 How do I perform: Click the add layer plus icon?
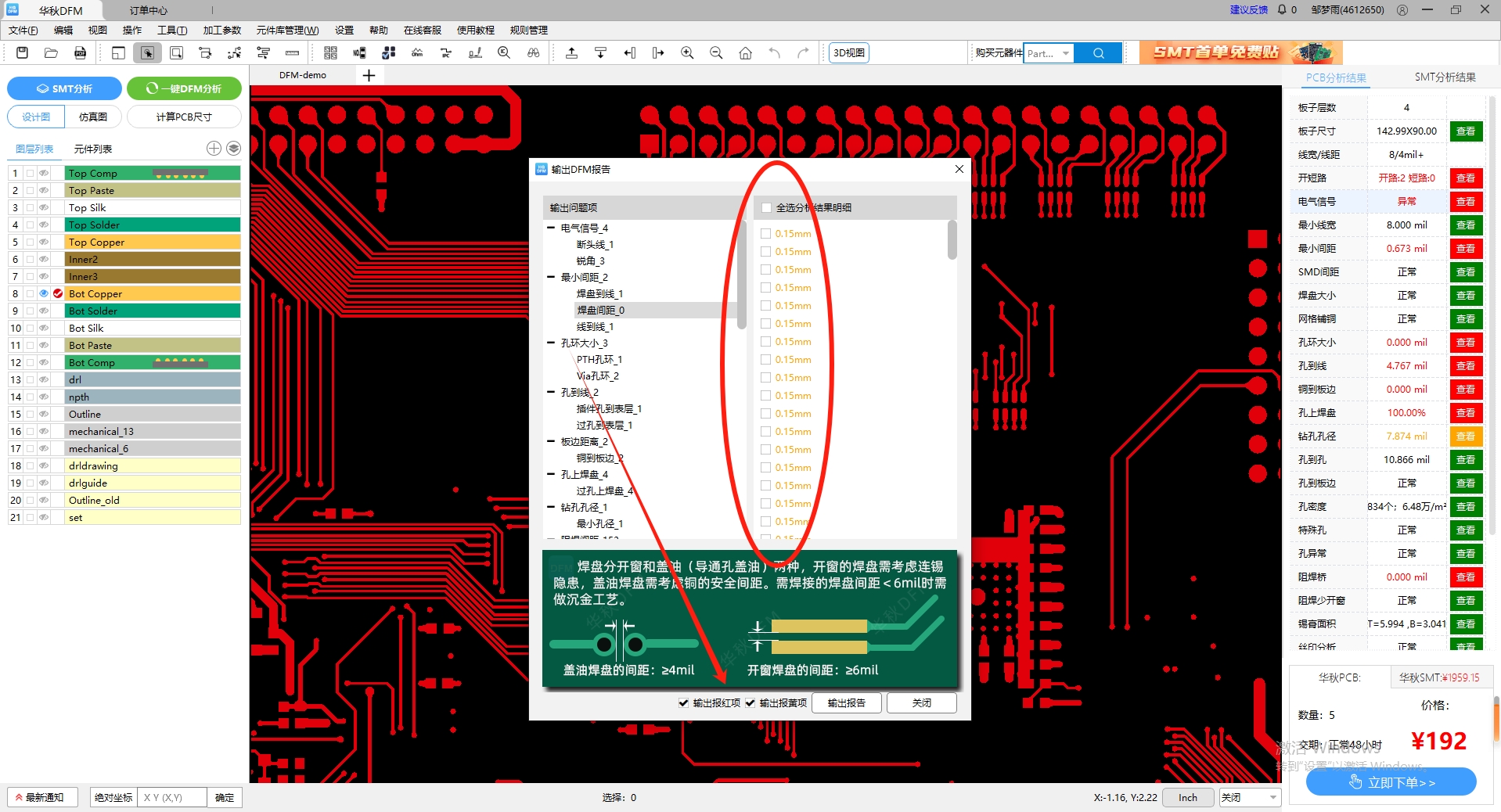click(x=214, y=149)
